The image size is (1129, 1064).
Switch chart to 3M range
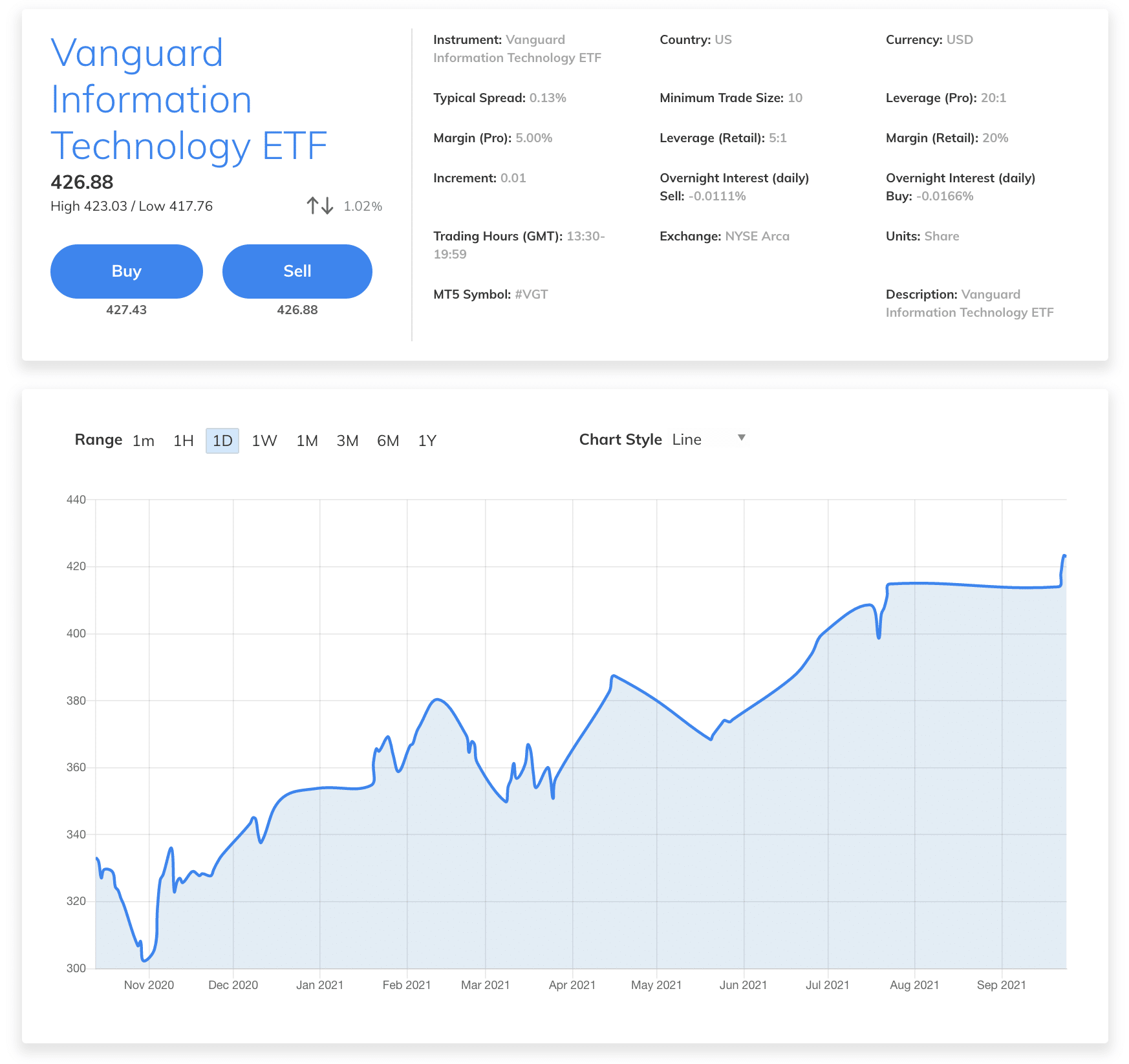pyautogui.click(x=347, y=441)
